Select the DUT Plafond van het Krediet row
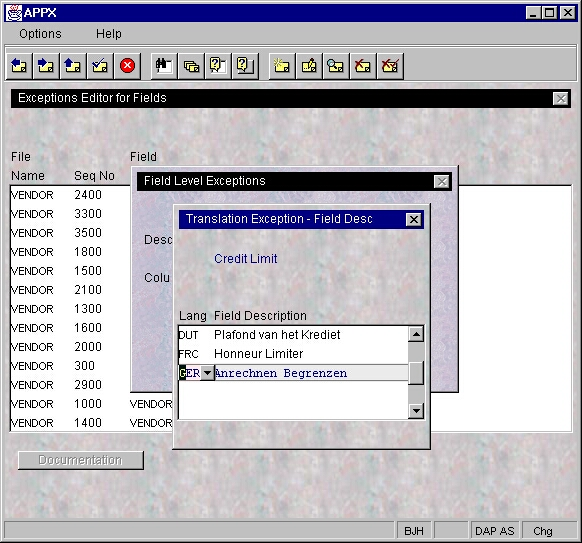Viewport: 582px width, 543px height. 293,335
